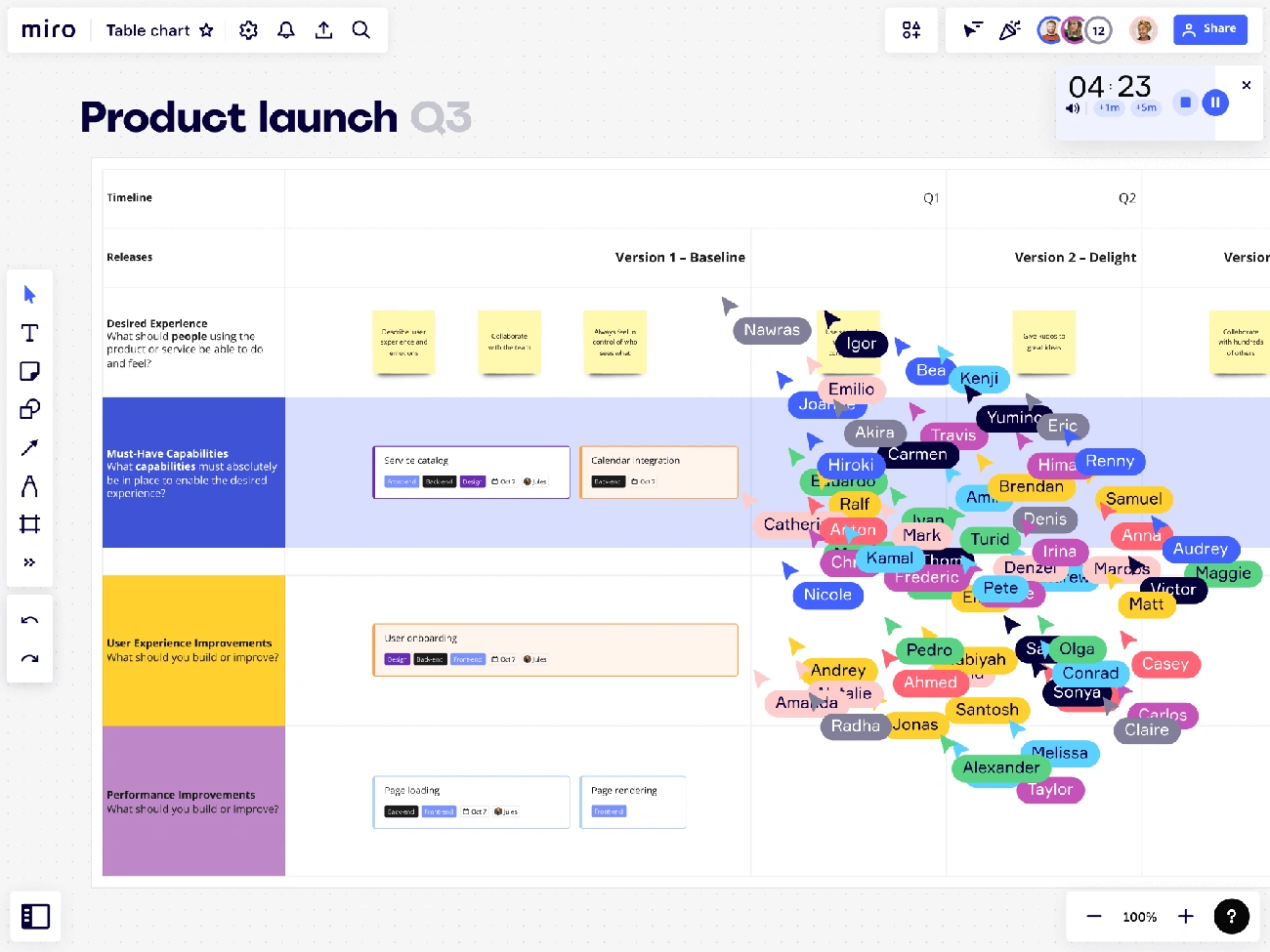
Task: Open the apps grid menu
Action: pyautogui.click(x=911, y=30)
